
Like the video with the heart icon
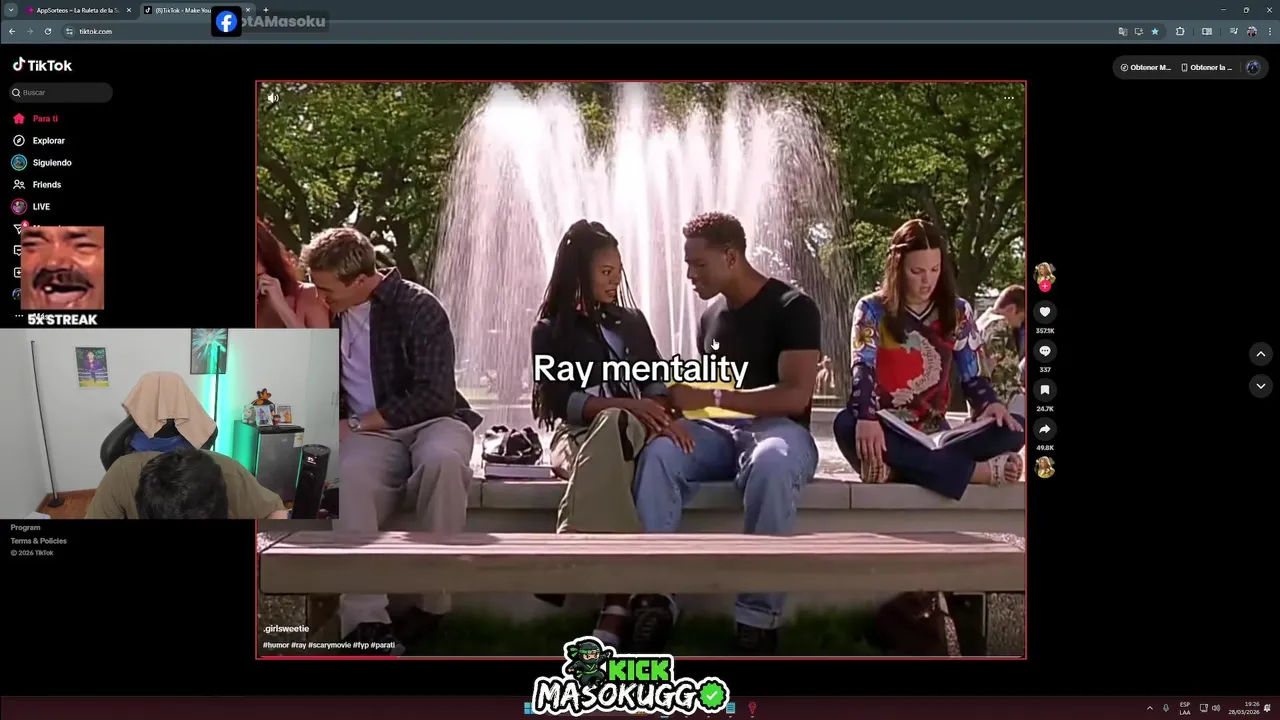pos(1044,312)
